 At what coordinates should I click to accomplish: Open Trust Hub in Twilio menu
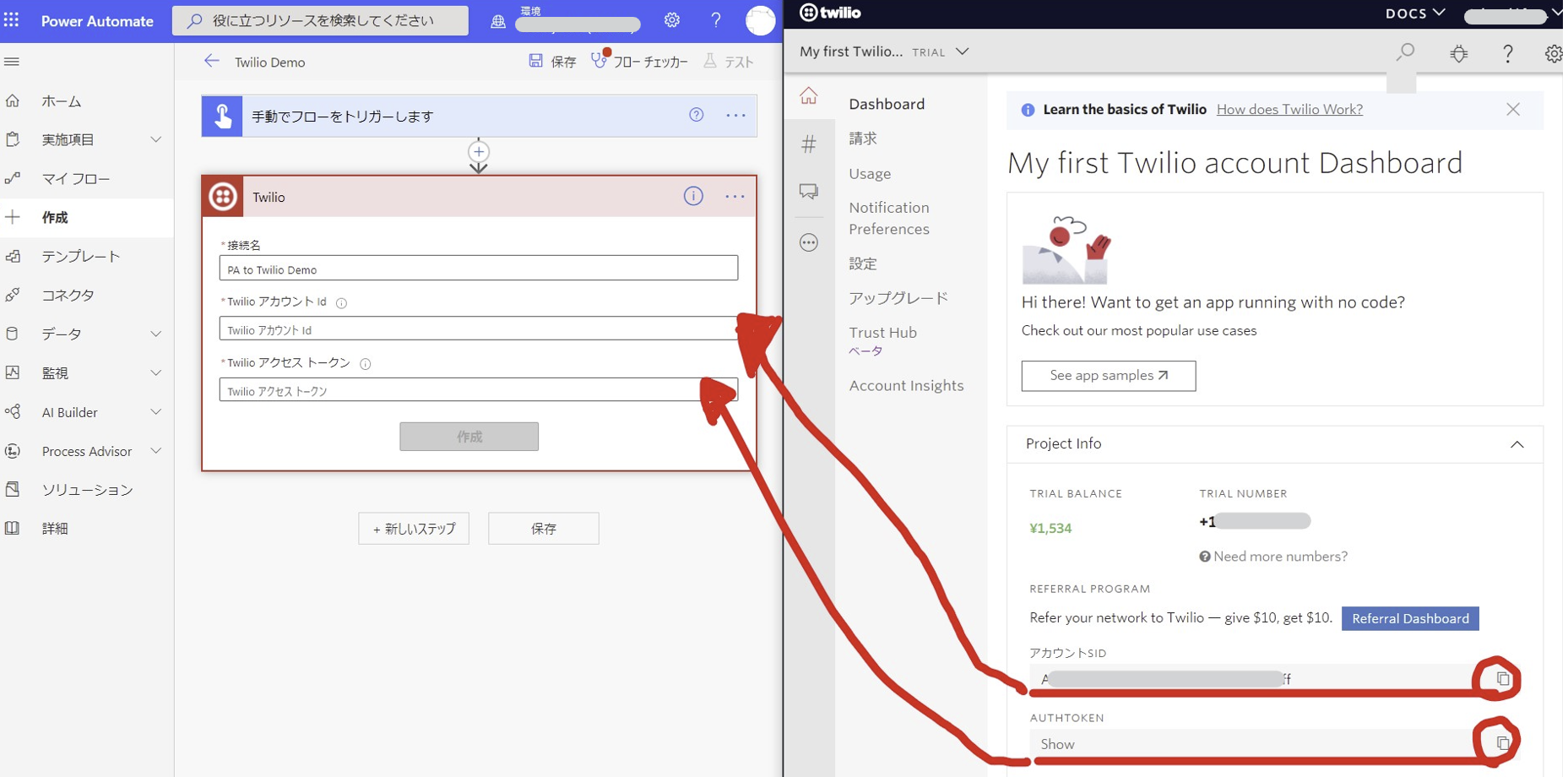tap(883, 333)
